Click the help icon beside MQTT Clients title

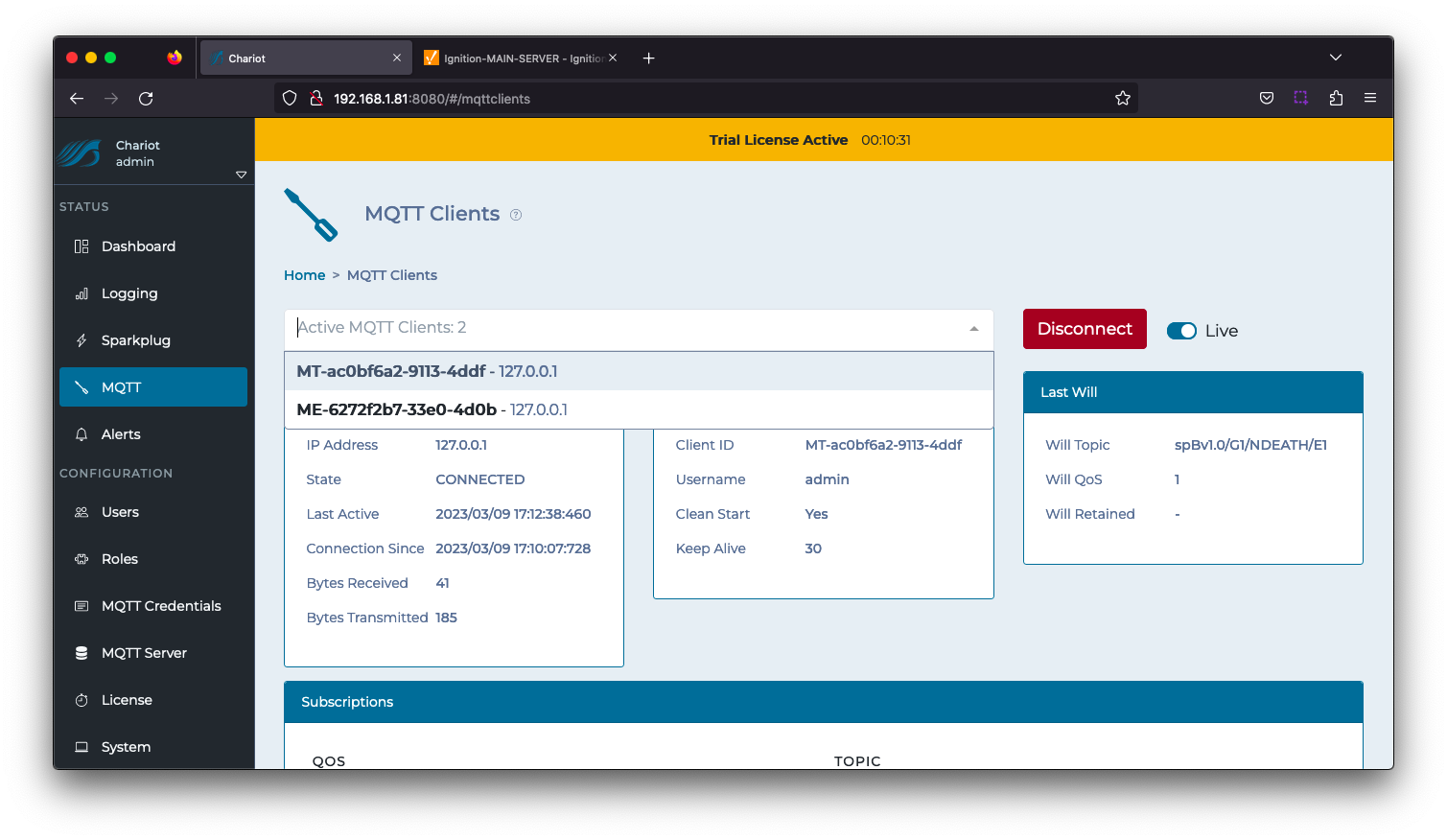point(516,215)
